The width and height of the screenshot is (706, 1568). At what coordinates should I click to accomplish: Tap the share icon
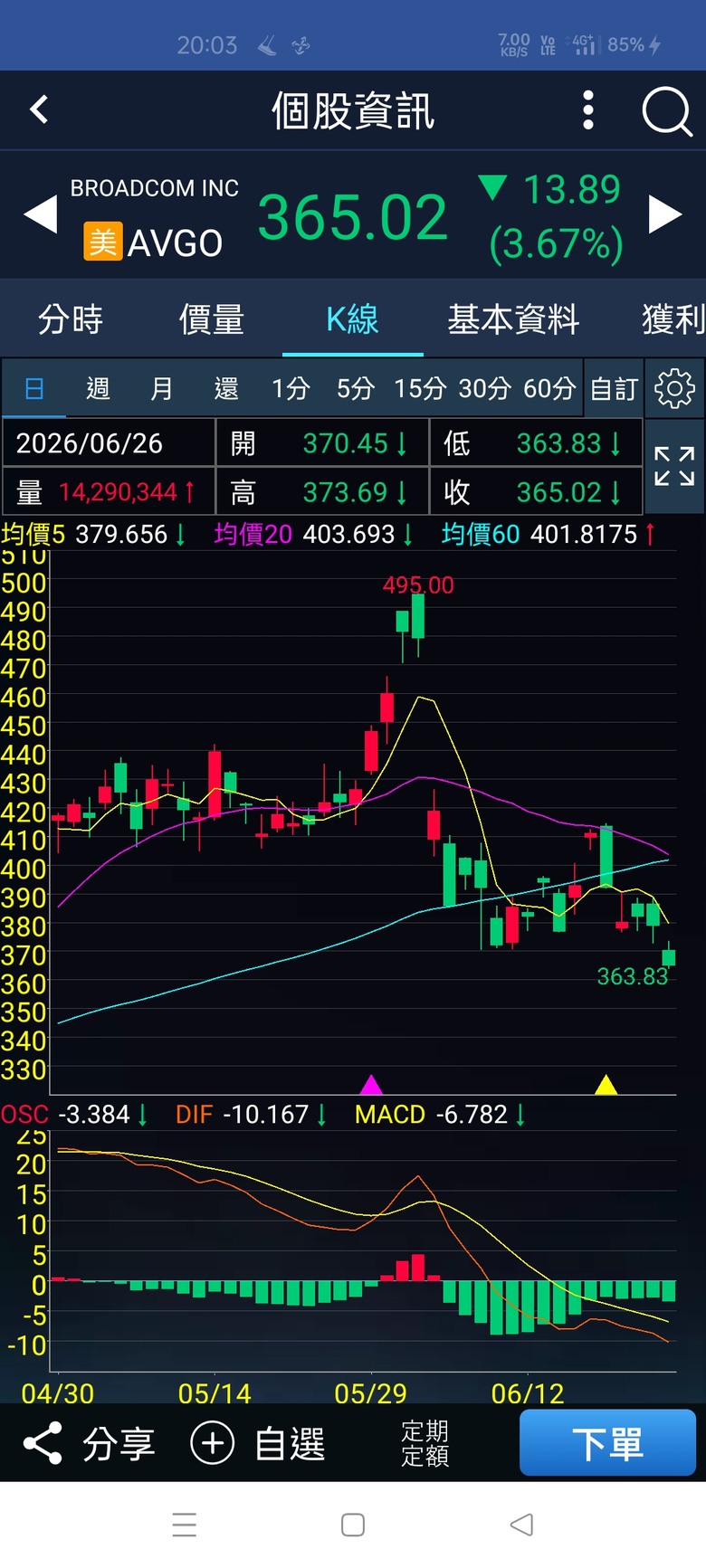[x=42, y=1443]
